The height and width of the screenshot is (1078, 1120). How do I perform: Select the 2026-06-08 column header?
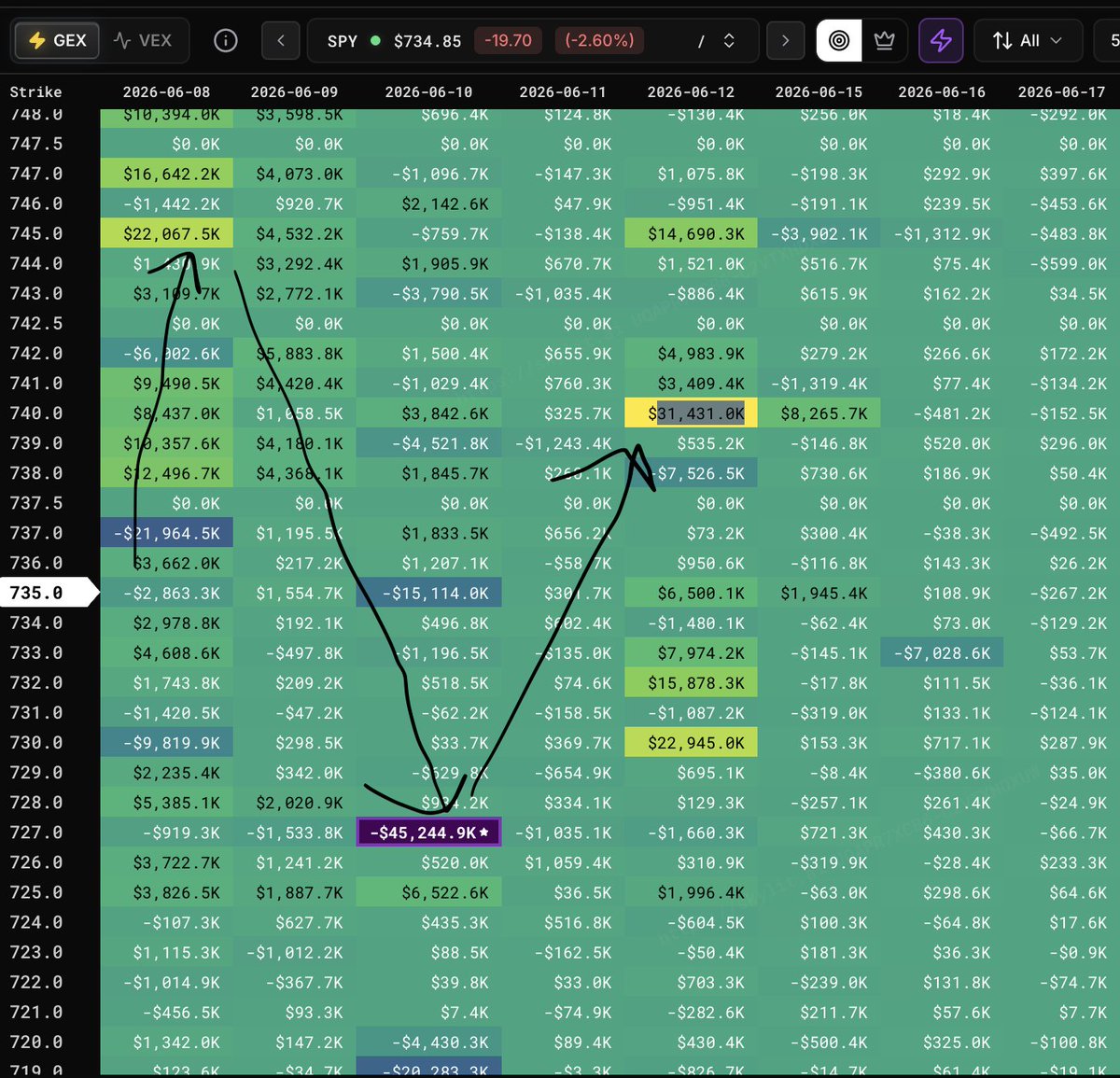(166, 91)
